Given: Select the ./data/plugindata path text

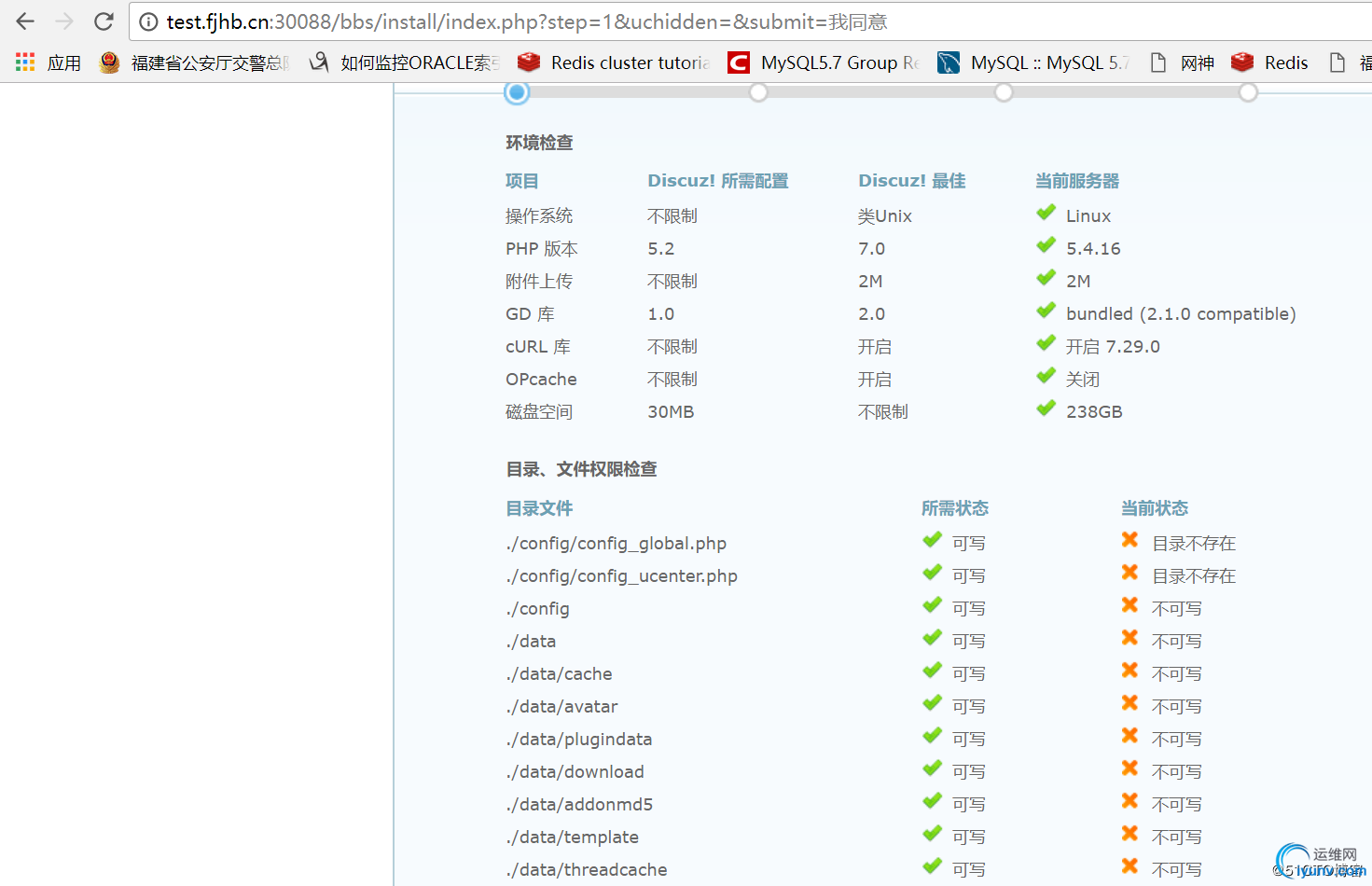Looking at the screenshot, I should tap(579, 740).
